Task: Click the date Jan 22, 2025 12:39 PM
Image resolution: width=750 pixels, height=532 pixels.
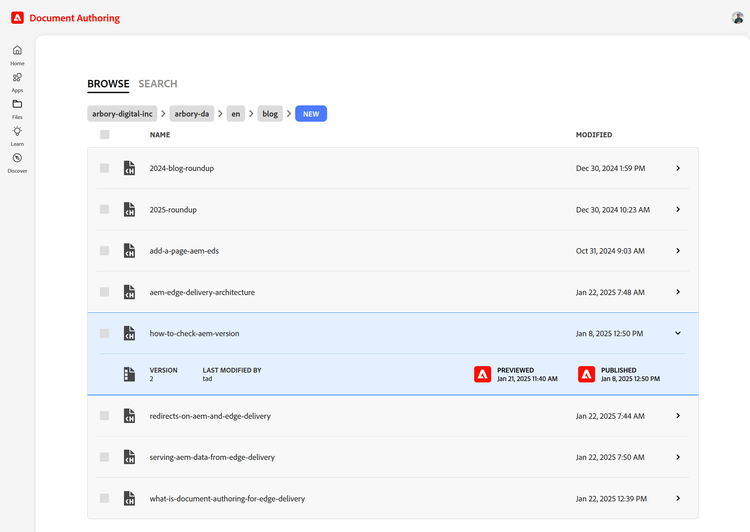Action: (x=611, y=499)
